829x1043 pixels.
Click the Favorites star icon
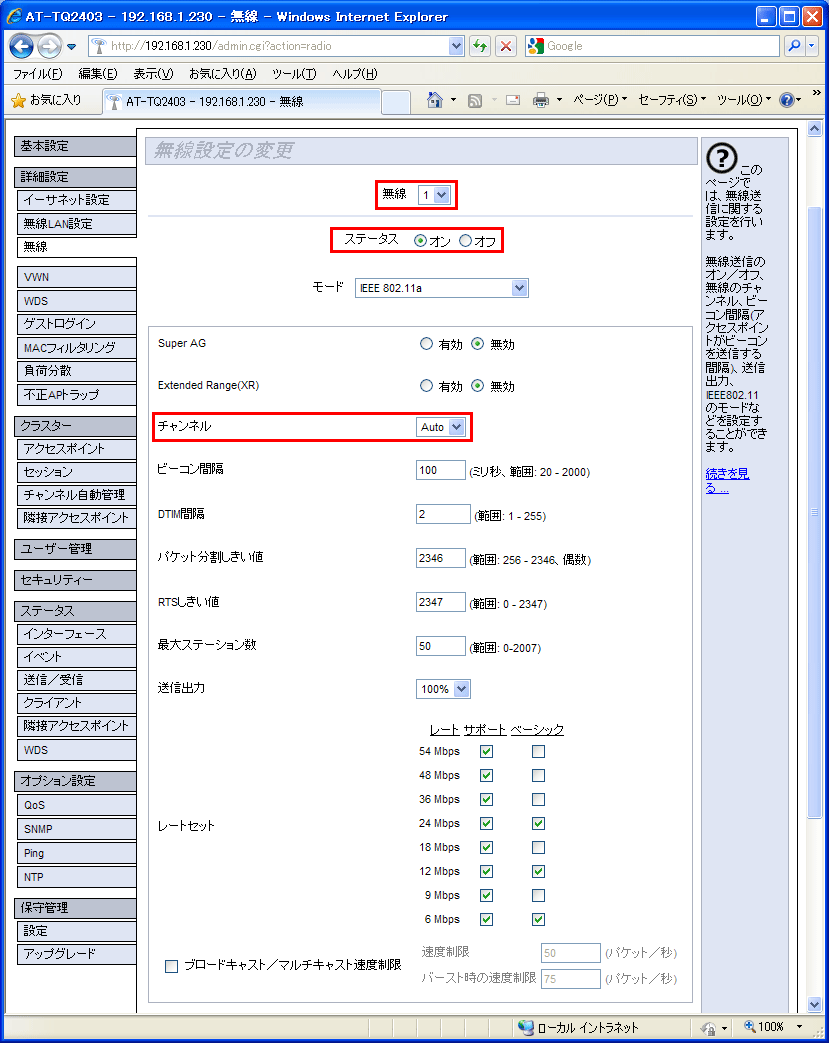19,100
